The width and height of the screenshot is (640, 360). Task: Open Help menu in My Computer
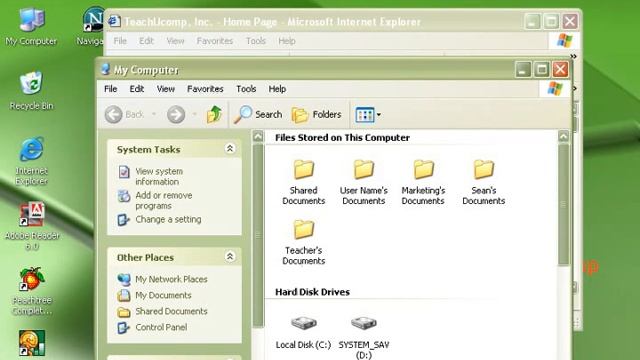277,89
